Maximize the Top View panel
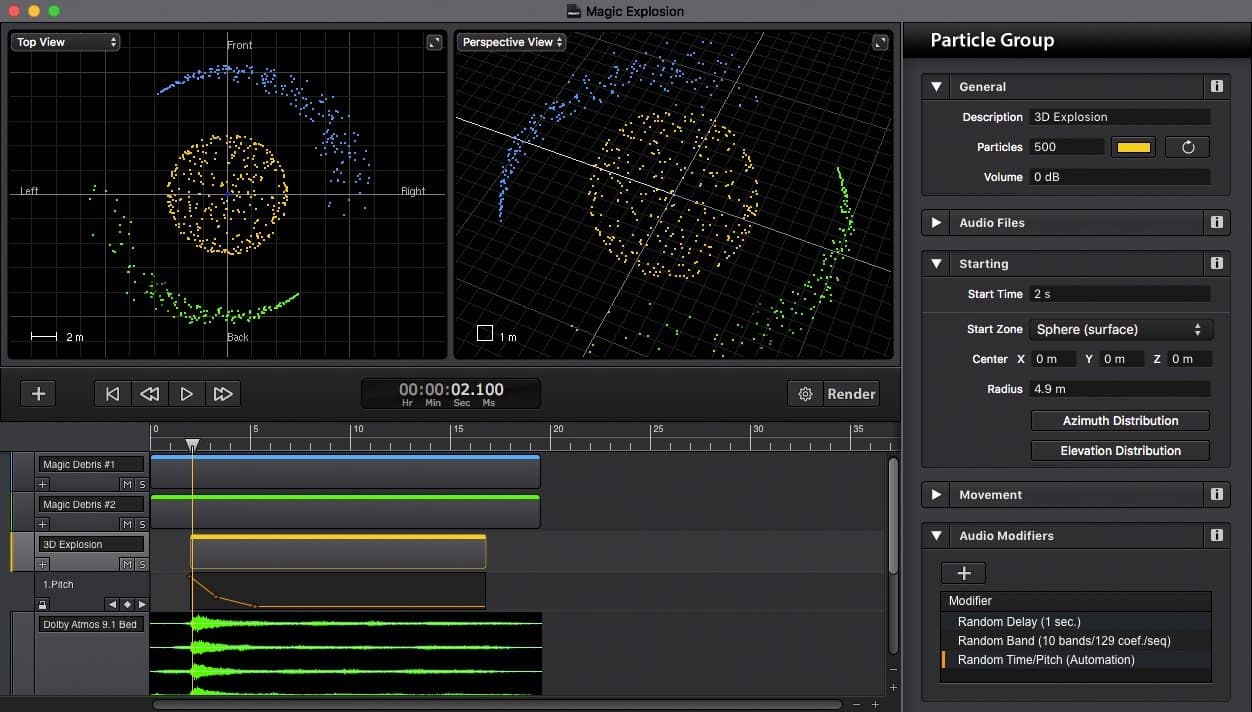The width and height of the screenshot is (1252, 712). coord(434,42)
